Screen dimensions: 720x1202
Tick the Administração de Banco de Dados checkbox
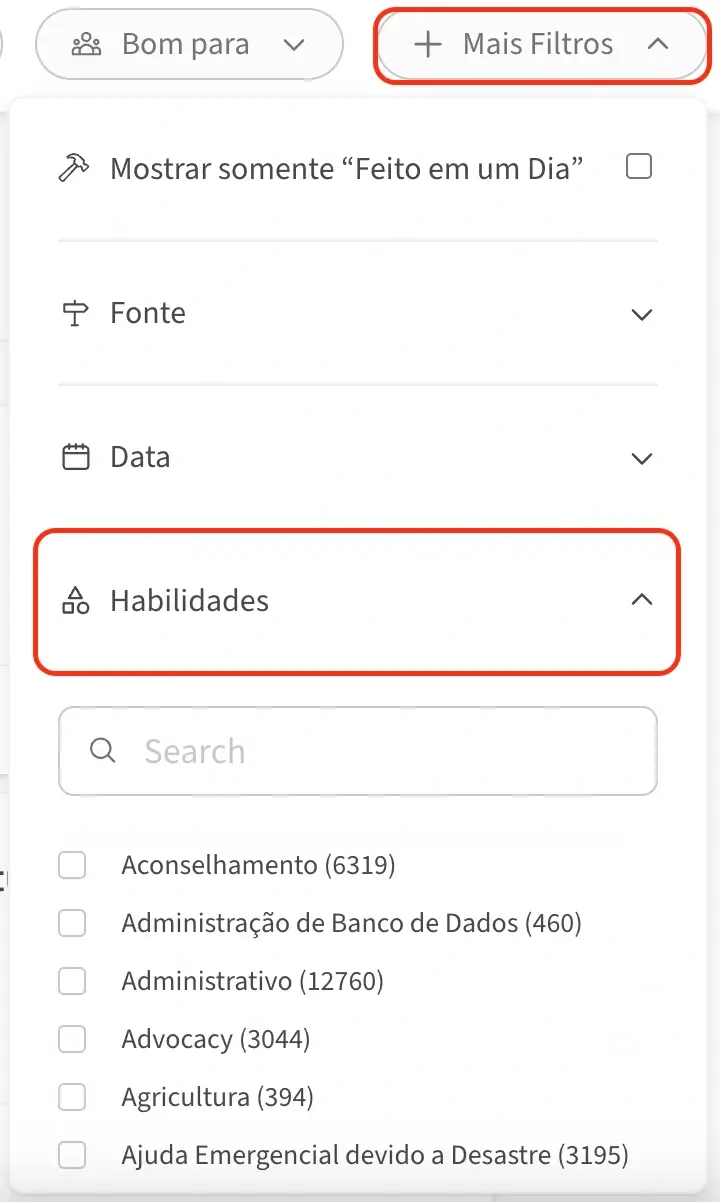pos(72,924)
